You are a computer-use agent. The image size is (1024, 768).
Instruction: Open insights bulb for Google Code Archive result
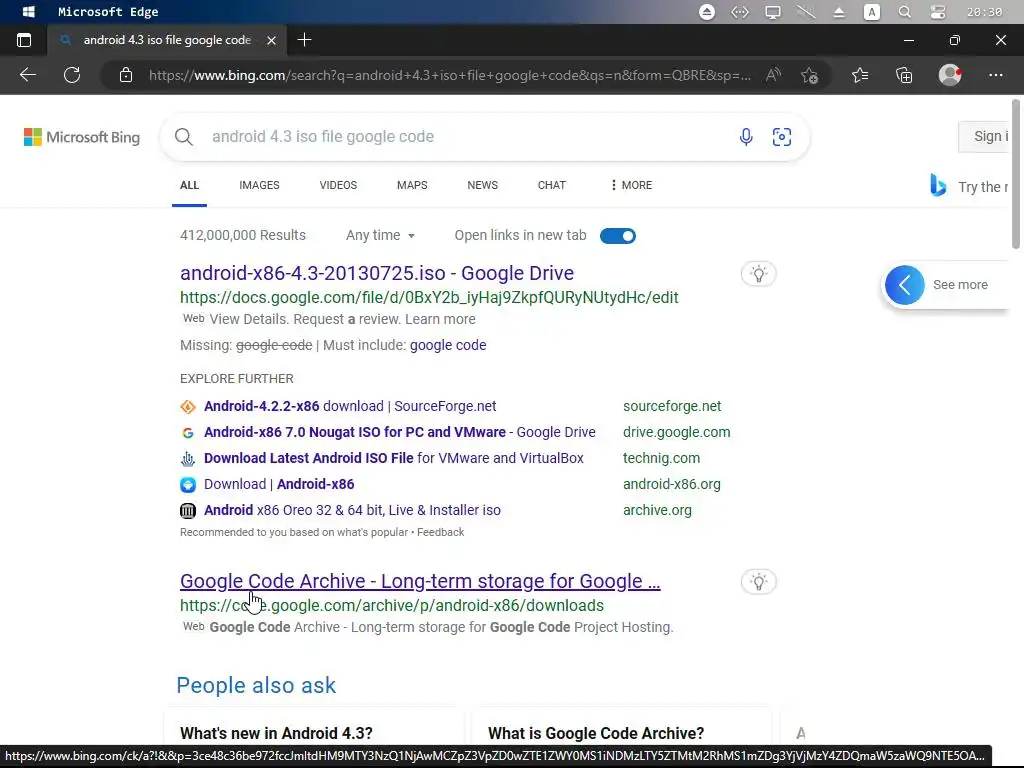(x=759, y=582)
